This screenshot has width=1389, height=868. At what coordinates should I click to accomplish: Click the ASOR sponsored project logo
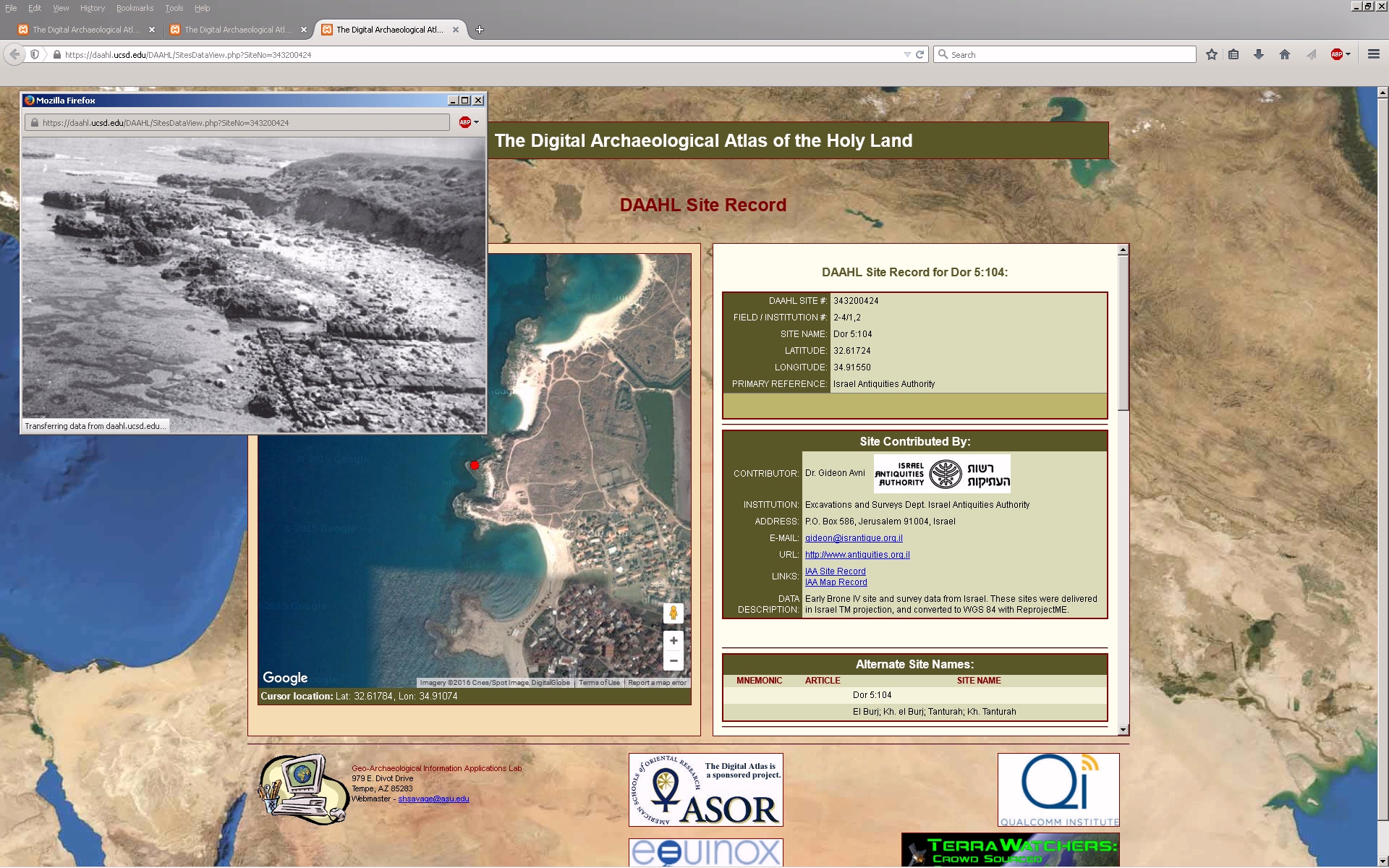pyautogui.click(x=706, y=790)
